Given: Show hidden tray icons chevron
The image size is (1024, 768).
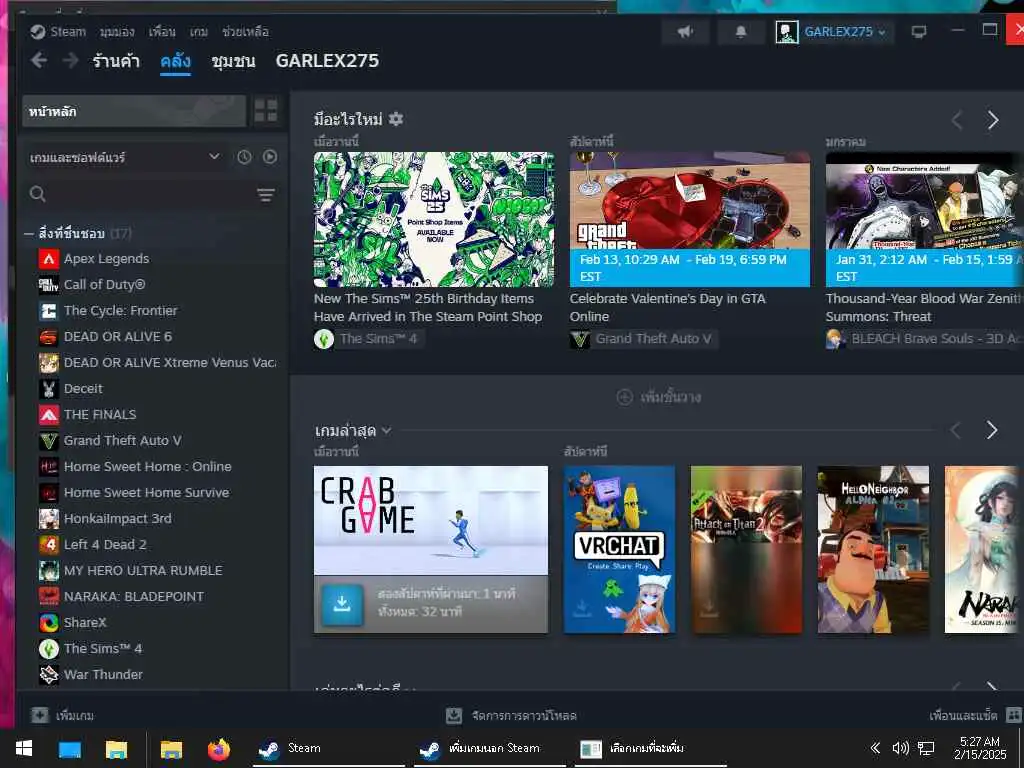Looking at the screenshot, I should pyautogui.click(x=876, y=748).
